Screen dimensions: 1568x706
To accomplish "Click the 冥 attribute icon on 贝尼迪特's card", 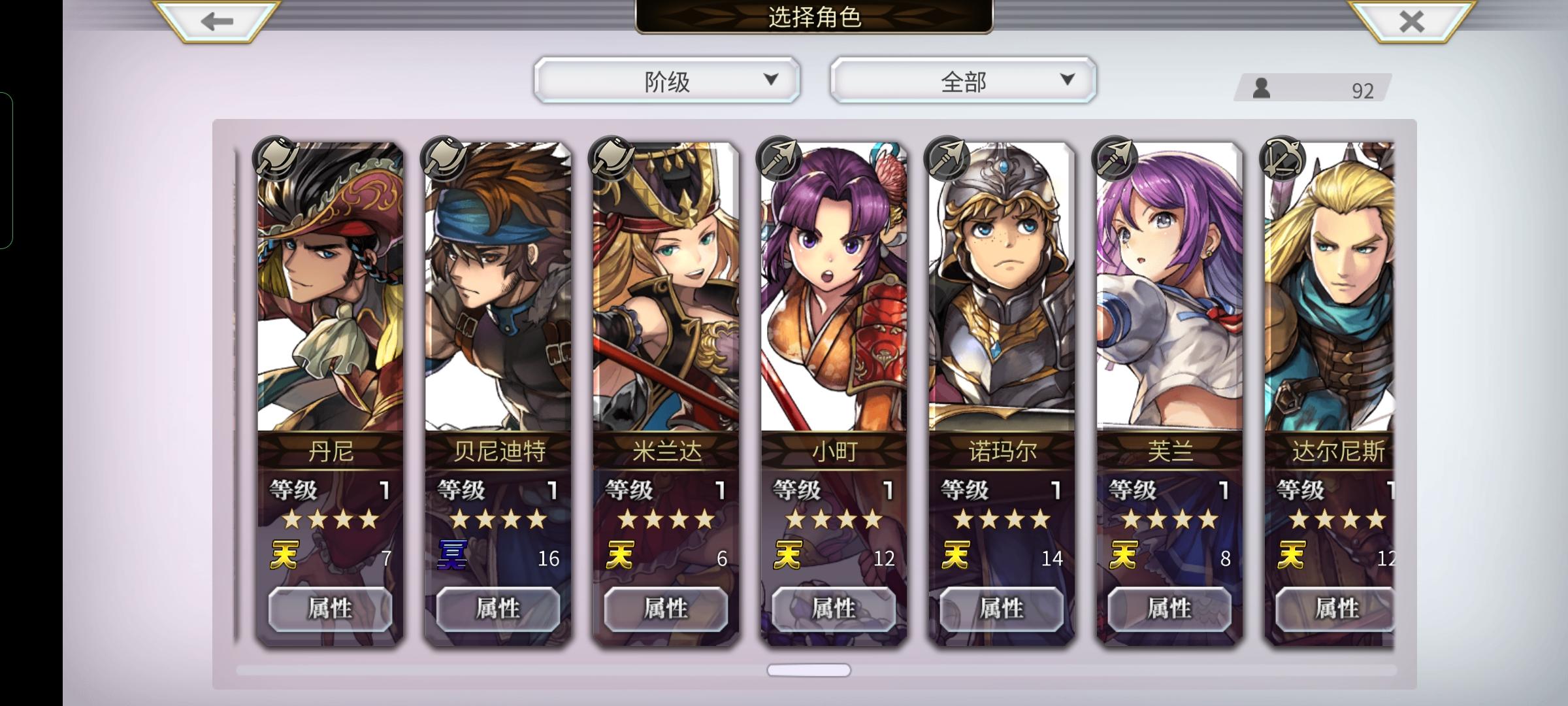I will (452, 555).
